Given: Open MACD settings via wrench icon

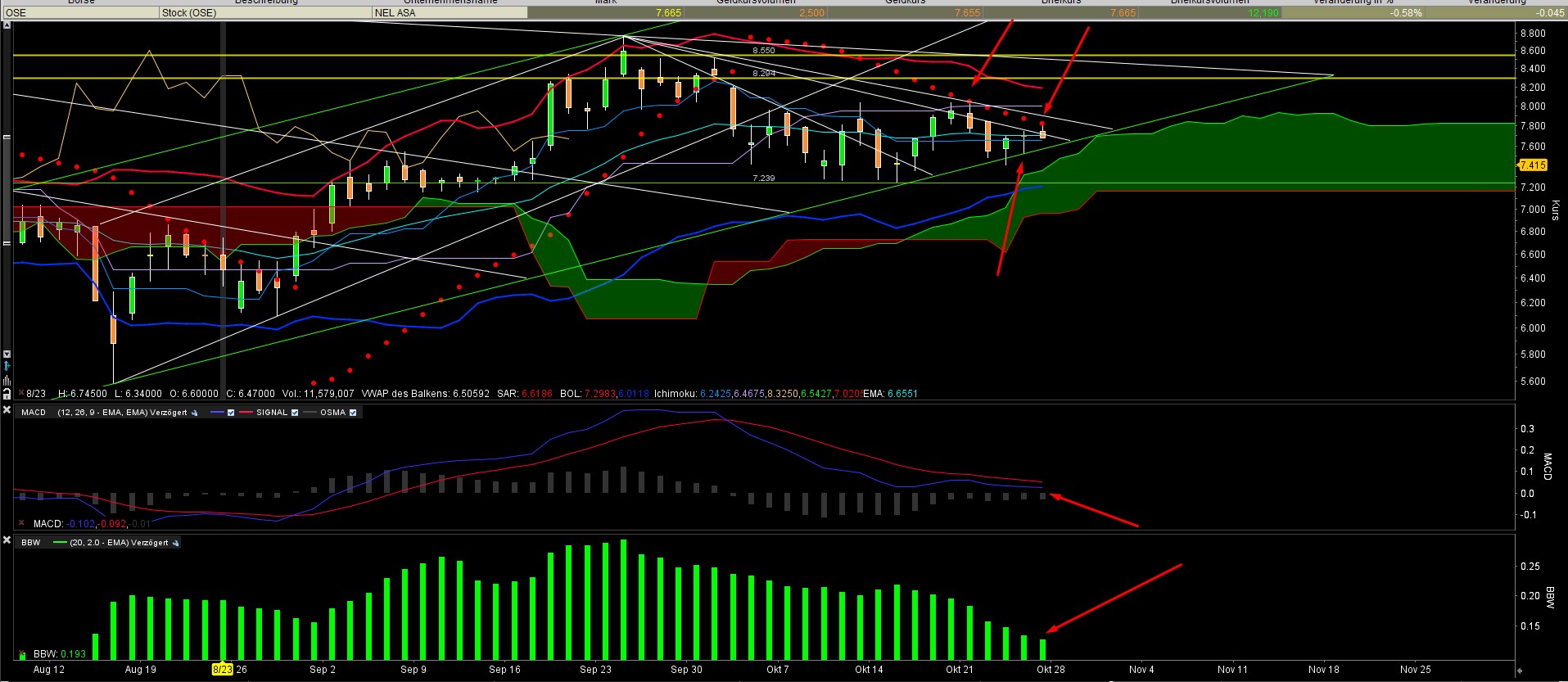Looking at the screenshot, I should (194, 413).
